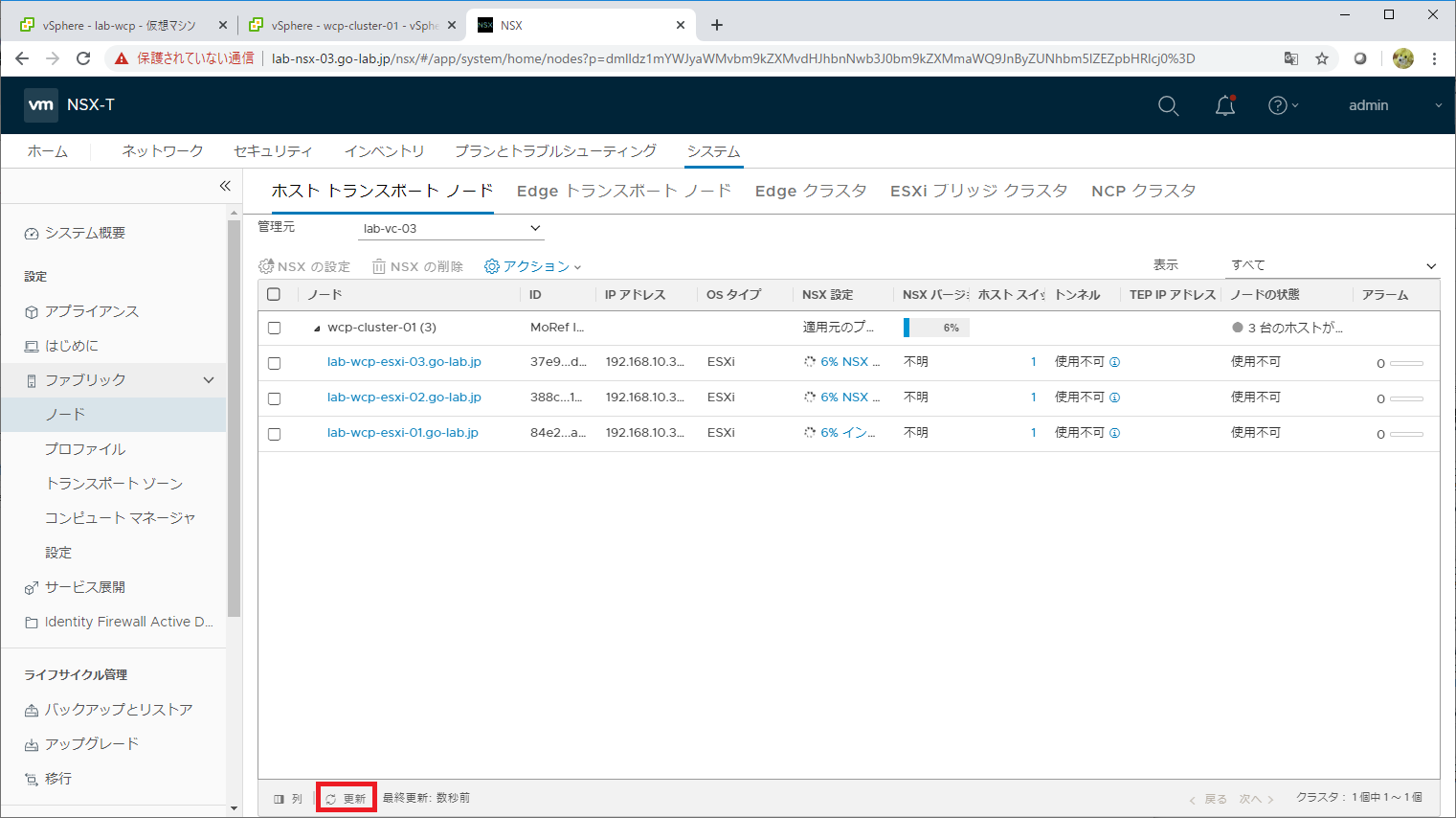Open the アクション dropdown menu
Screen dimensions: 1456x818
pyautogui.click(x=533, y=266)
